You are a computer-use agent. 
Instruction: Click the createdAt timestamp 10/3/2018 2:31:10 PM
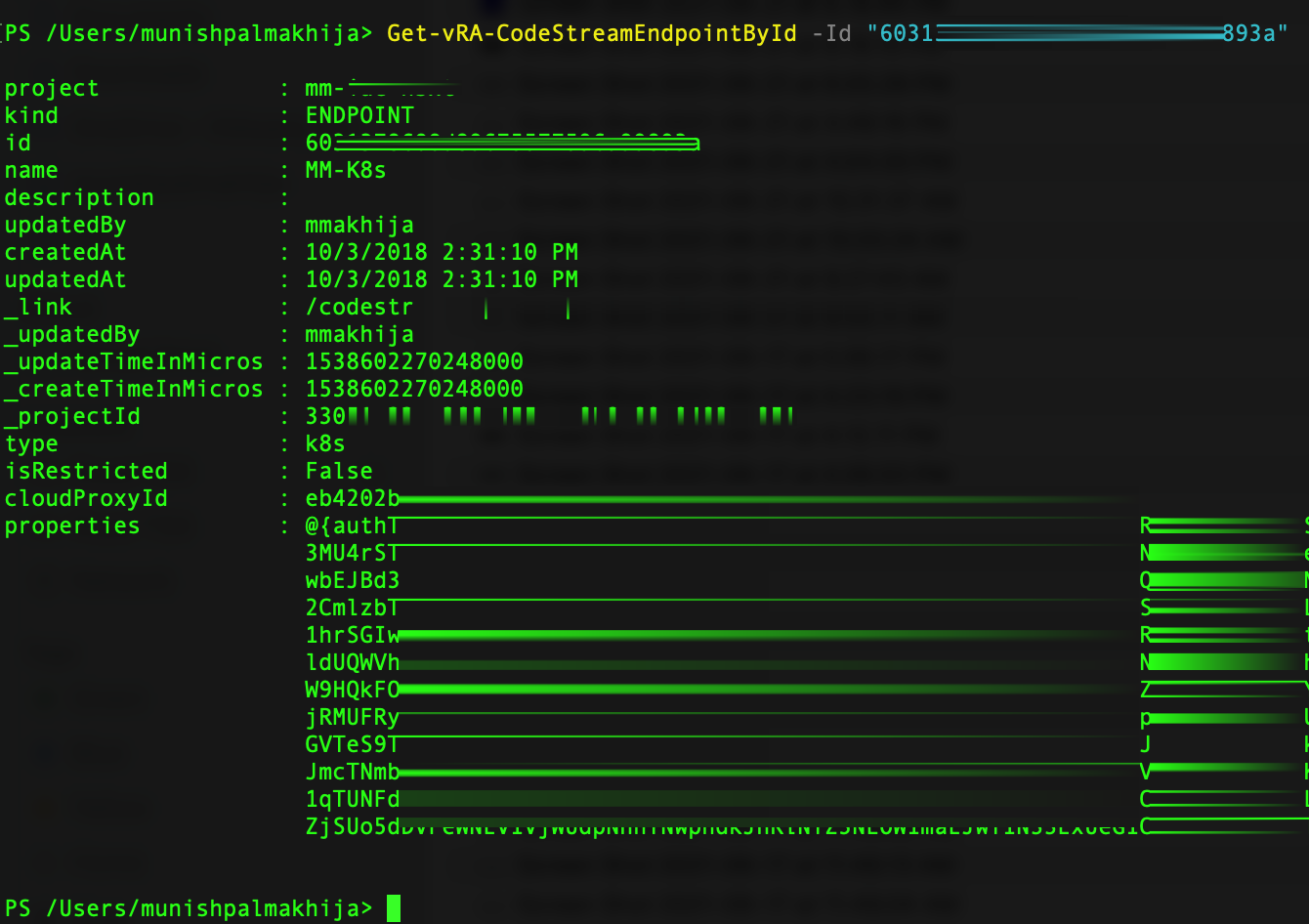pyautogui.click(x=442, y=252)
